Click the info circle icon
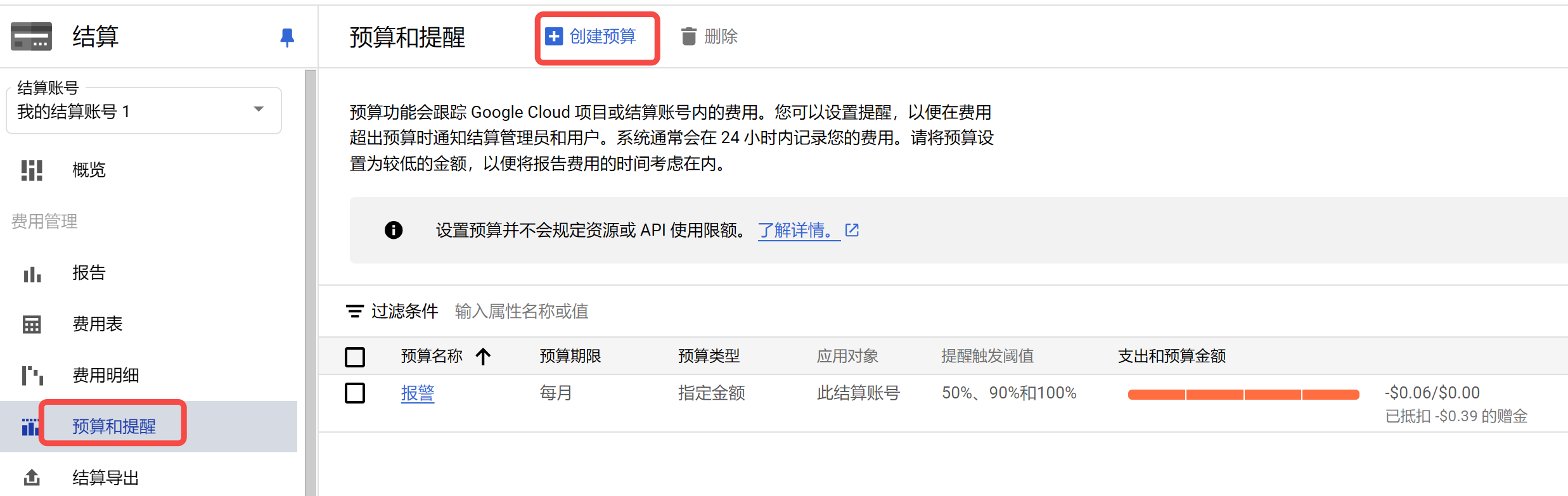 point(394,230)
